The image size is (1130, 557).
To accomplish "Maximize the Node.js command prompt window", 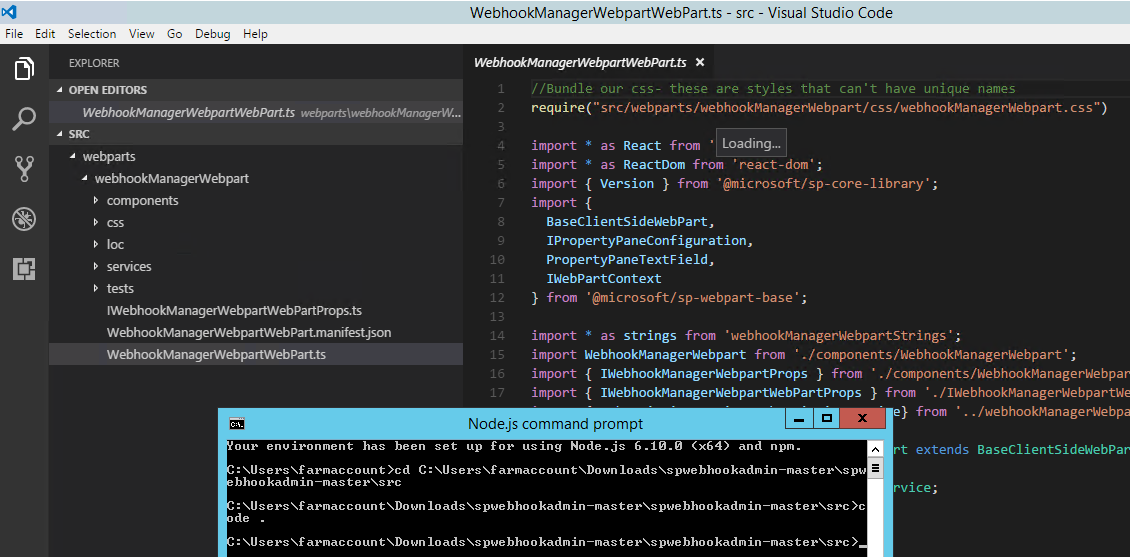I will pyautogui.click(x=827, y=418).
